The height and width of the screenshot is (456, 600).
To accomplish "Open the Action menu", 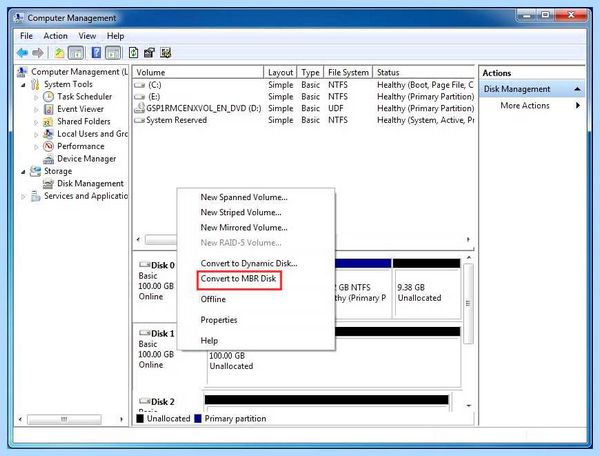I will 55,36.
